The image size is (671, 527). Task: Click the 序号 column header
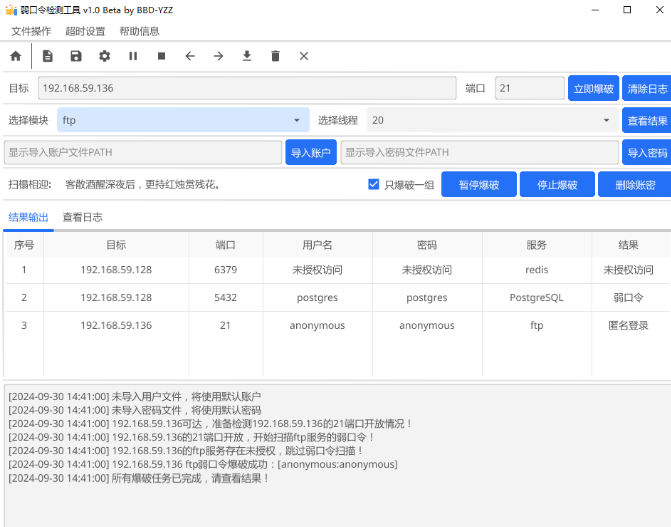(24, 245)
